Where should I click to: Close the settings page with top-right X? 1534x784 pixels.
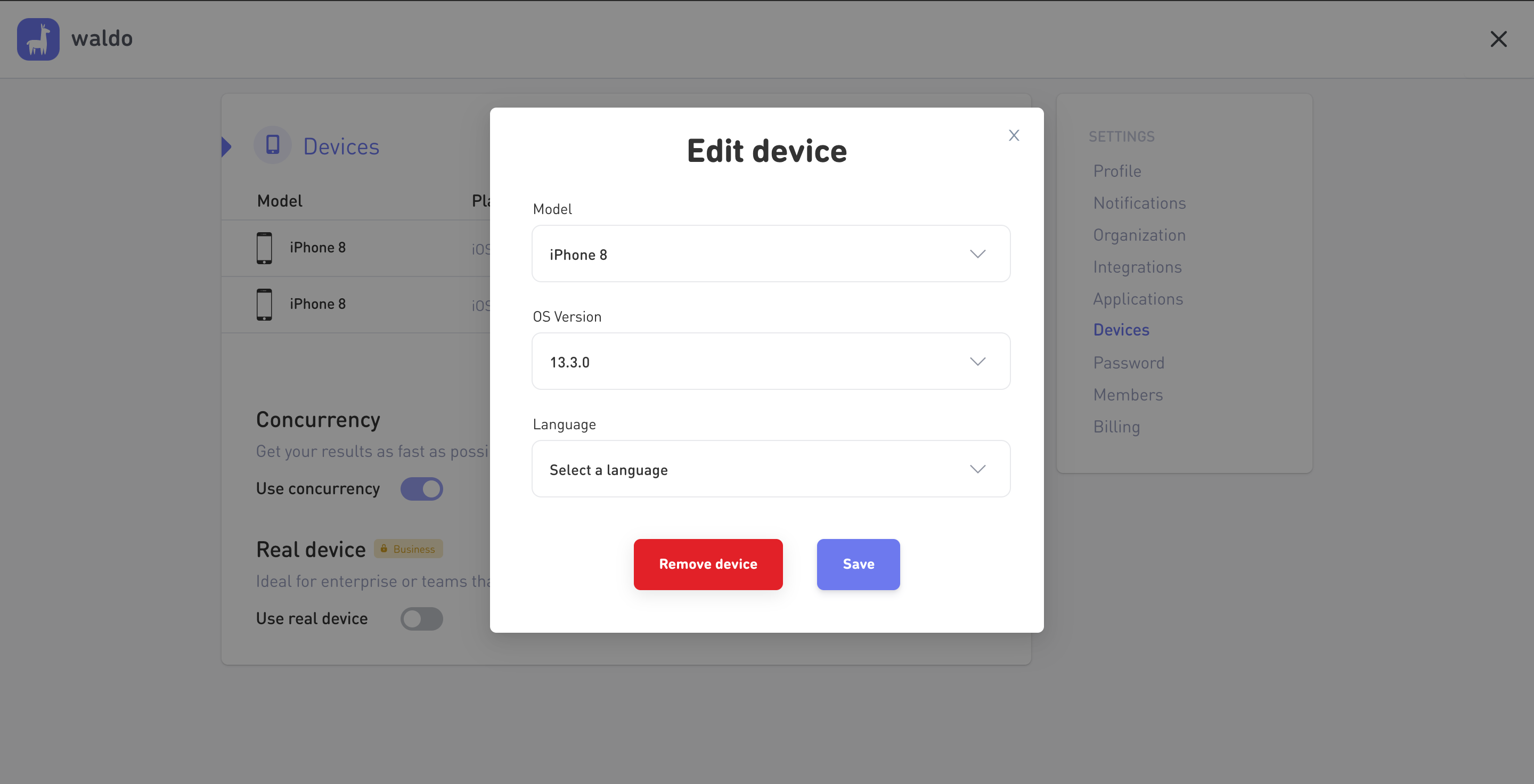(x=1498, y=39)
